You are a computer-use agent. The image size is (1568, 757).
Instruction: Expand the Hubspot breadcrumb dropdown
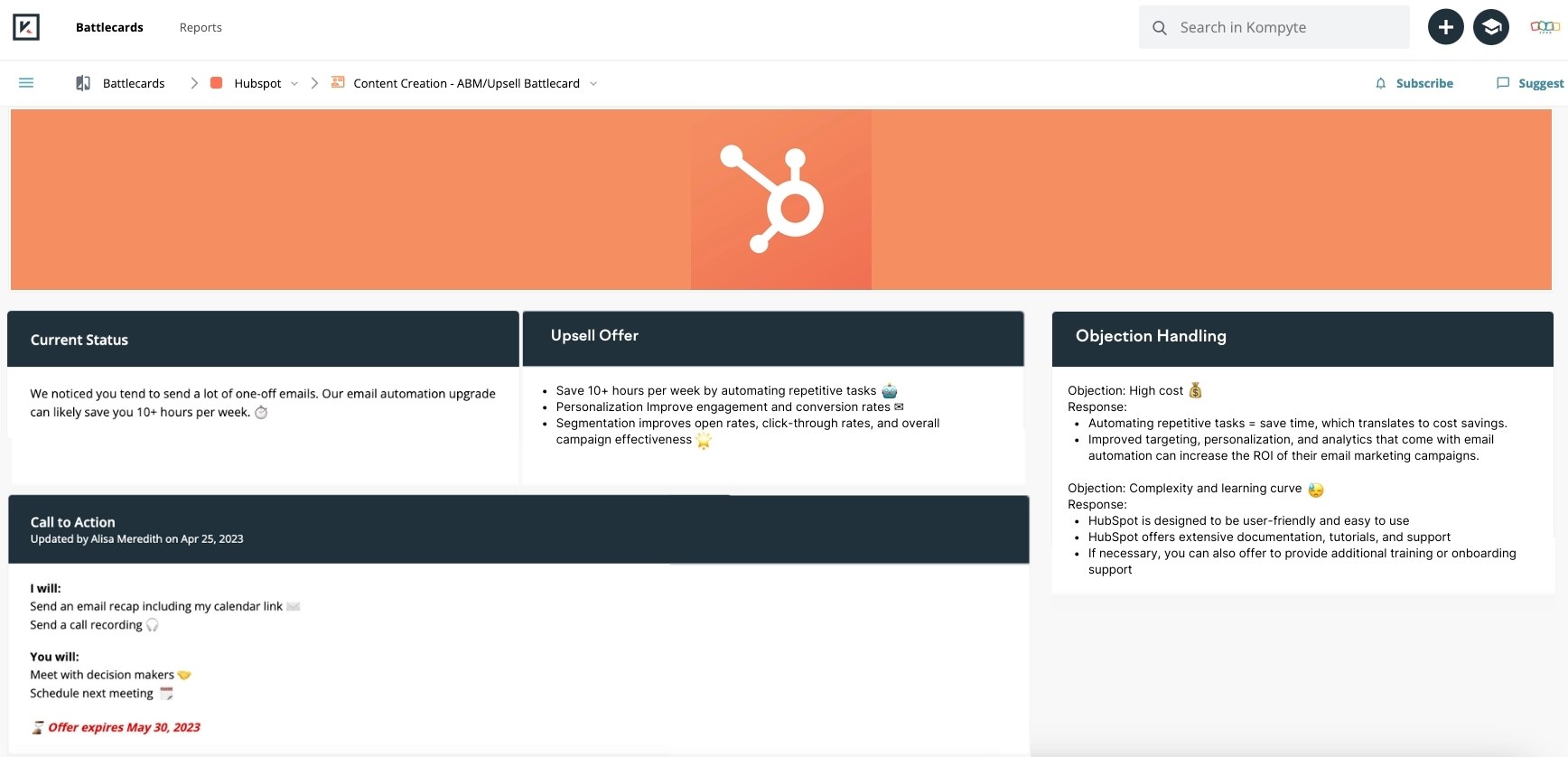[294, 84]
